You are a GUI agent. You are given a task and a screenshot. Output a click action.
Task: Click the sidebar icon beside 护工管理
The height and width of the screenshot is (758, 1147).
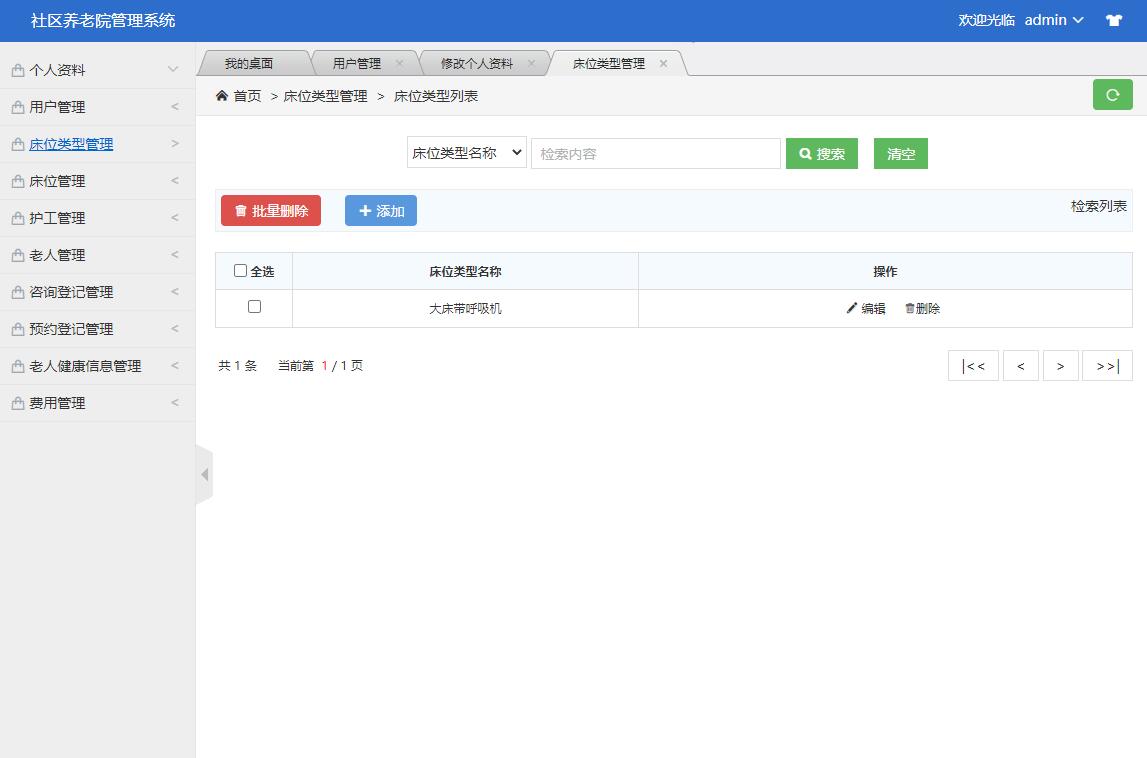(x=17, y=217)
